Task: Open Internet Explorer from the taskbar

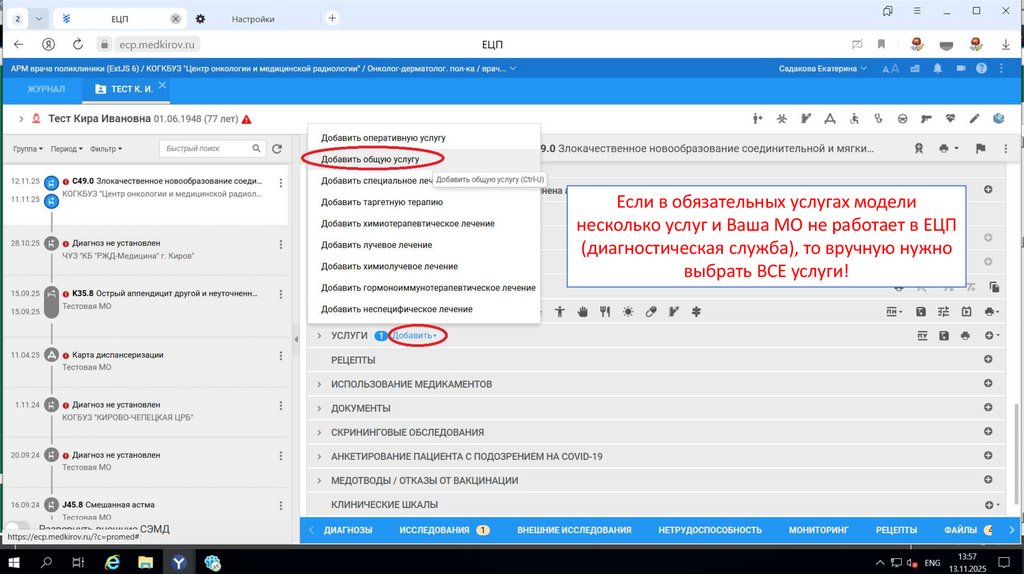Action: [112, 562]
